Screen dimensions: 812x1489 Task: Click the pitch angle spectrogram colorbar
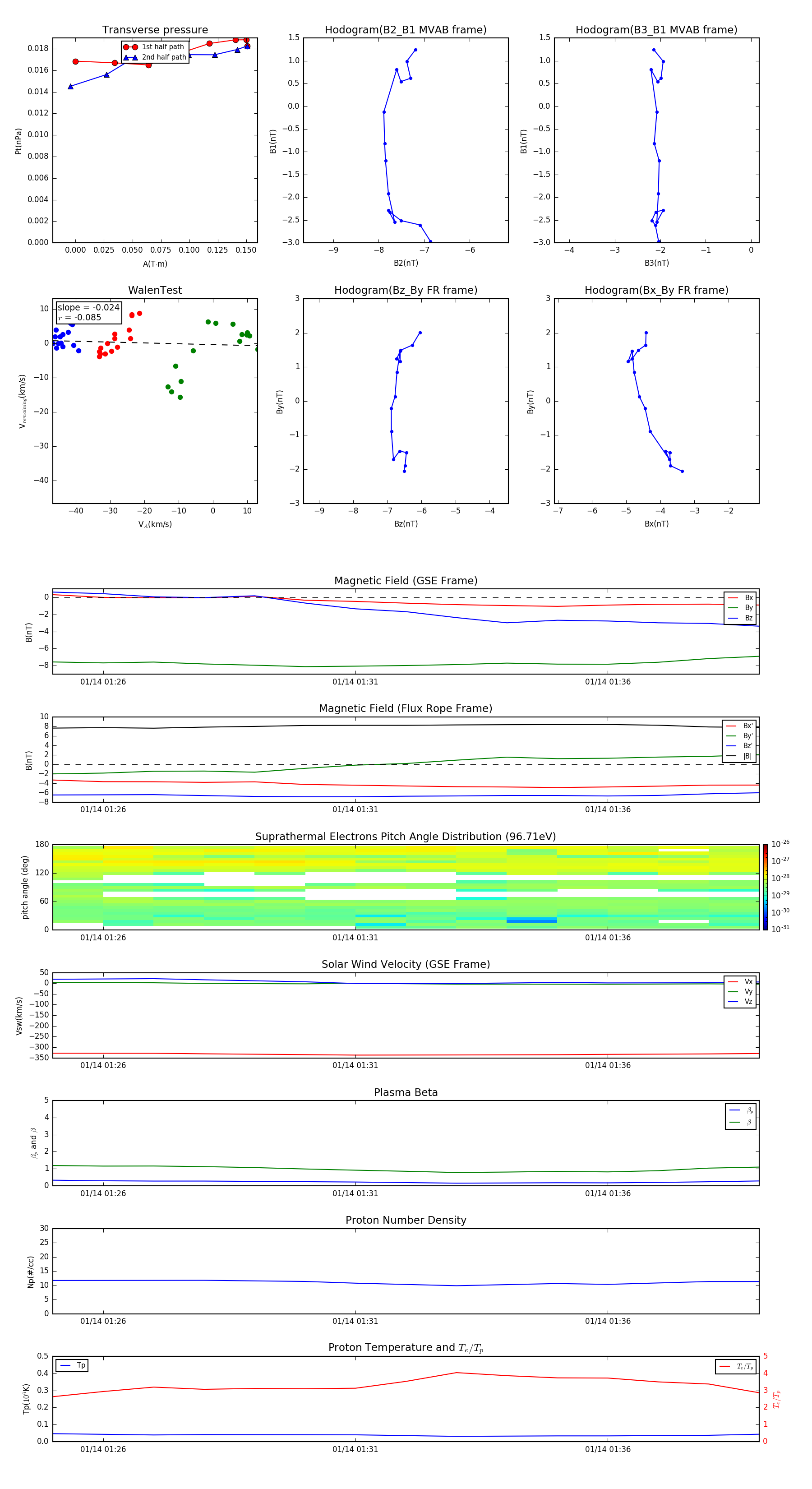(x=765, y=887)
